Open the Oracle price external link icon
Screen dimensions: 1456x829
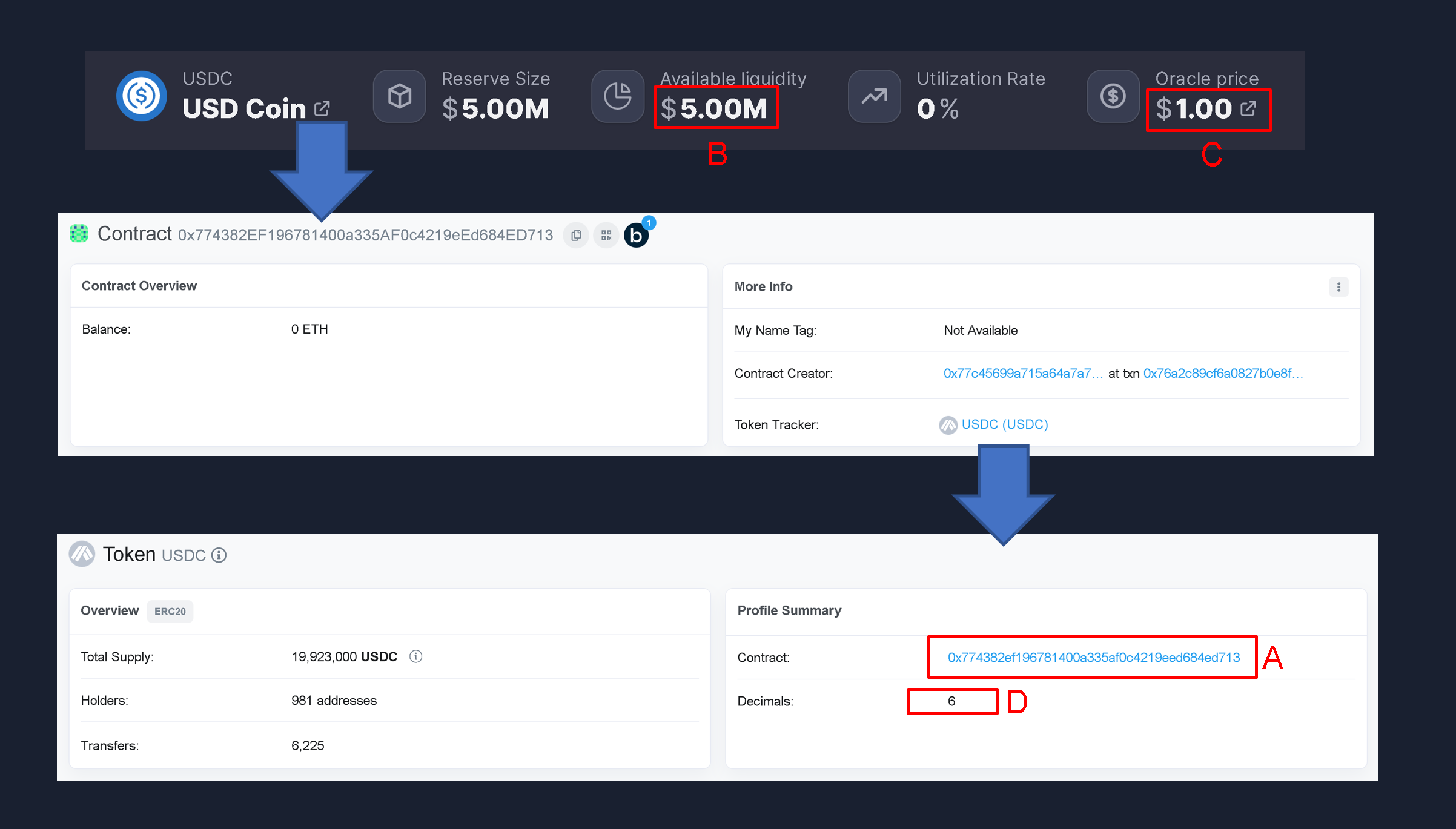tap(1248, 109)
